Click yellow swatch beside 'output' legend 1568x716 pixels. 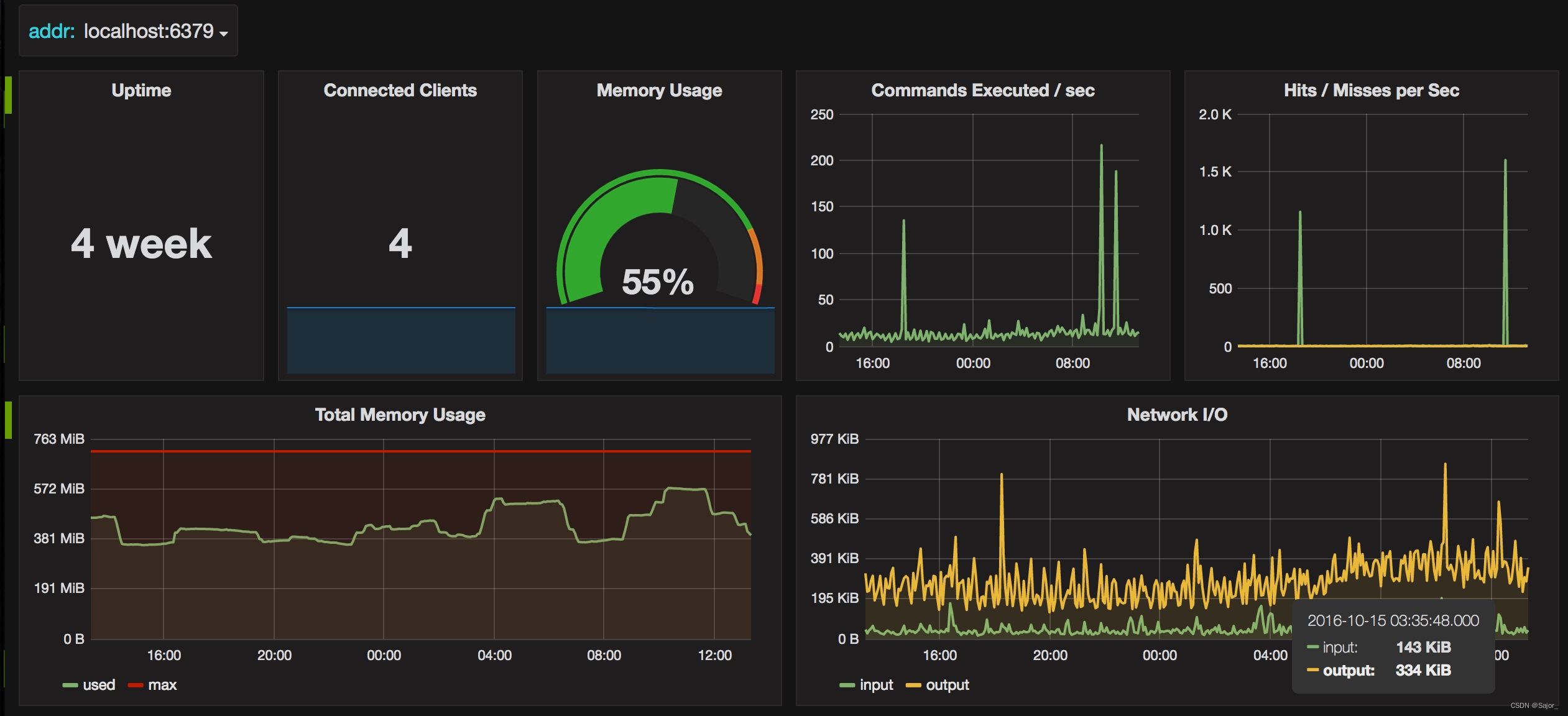point(913,686)
